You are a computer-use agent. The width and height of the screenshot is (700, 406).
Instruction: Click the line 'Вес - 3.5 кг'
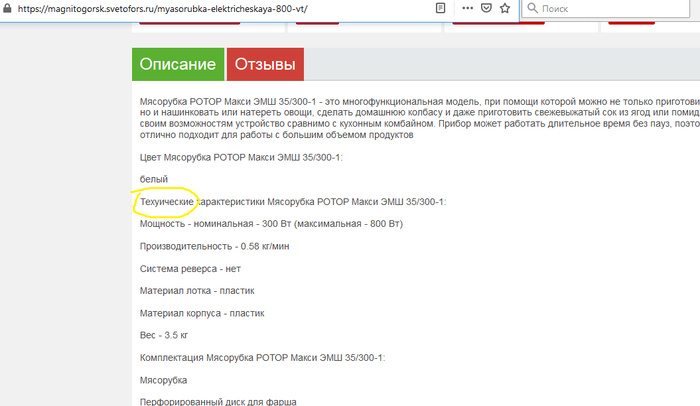coord(164,335)
